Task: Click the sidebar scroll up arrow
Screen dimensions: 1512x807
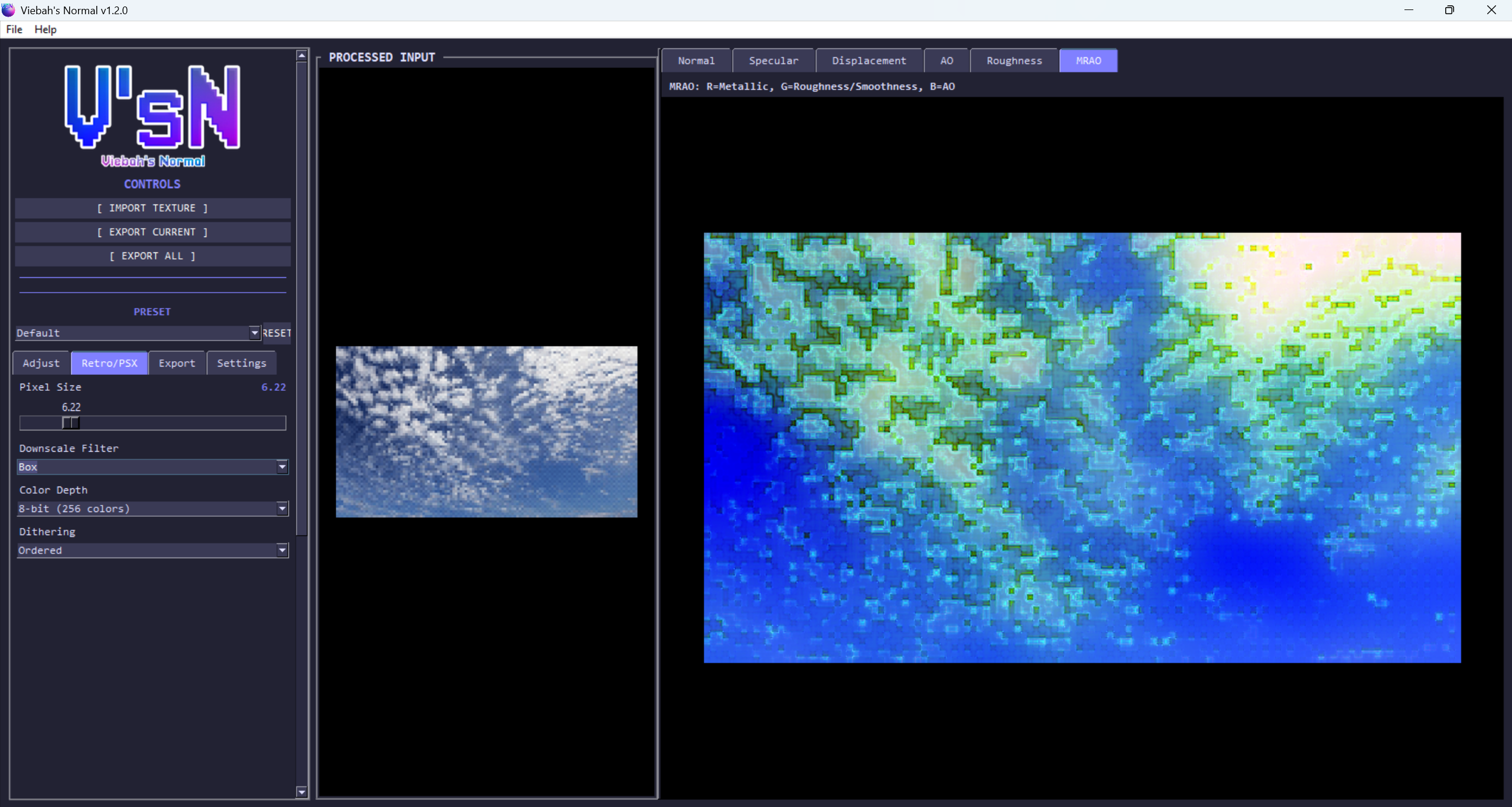Action: click(x=301, y=56)
